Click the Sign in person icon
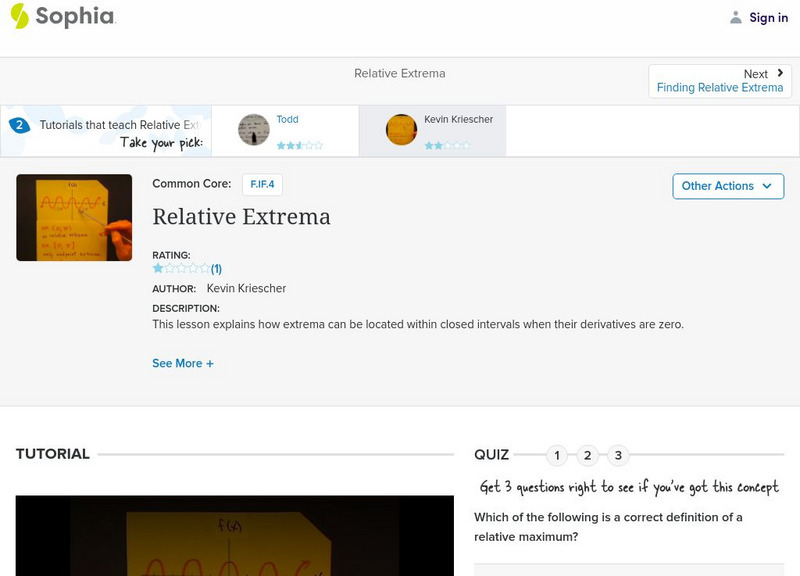This screenshot has height=576, width=800. tap(738, 17)
